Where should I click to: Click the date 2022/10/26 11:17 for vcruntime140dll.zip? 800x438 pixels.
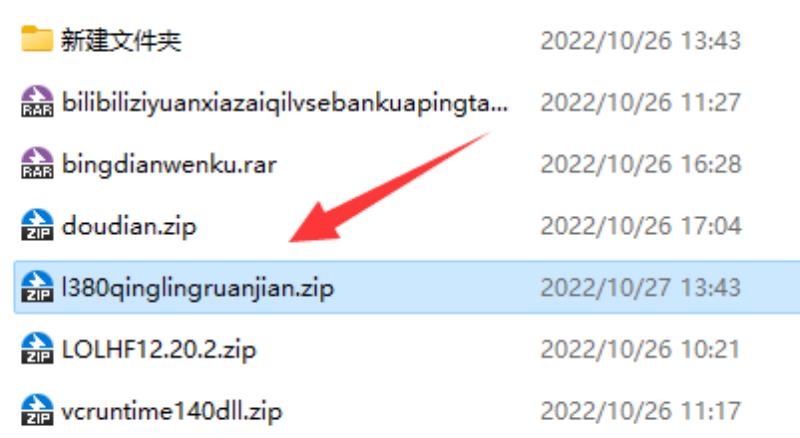[x=641, y=410]
